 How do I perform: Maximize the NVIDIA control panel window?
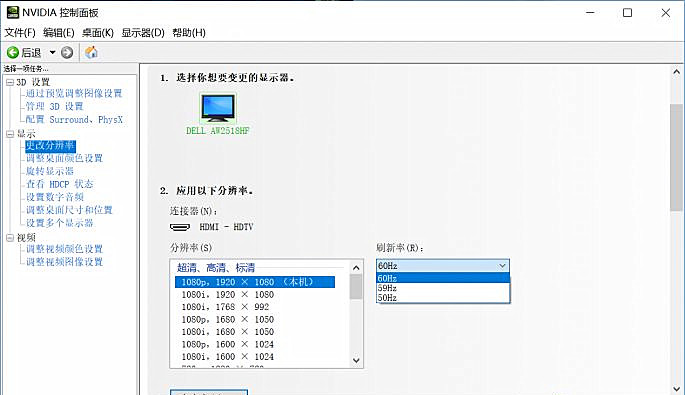[x=627, y=13]
